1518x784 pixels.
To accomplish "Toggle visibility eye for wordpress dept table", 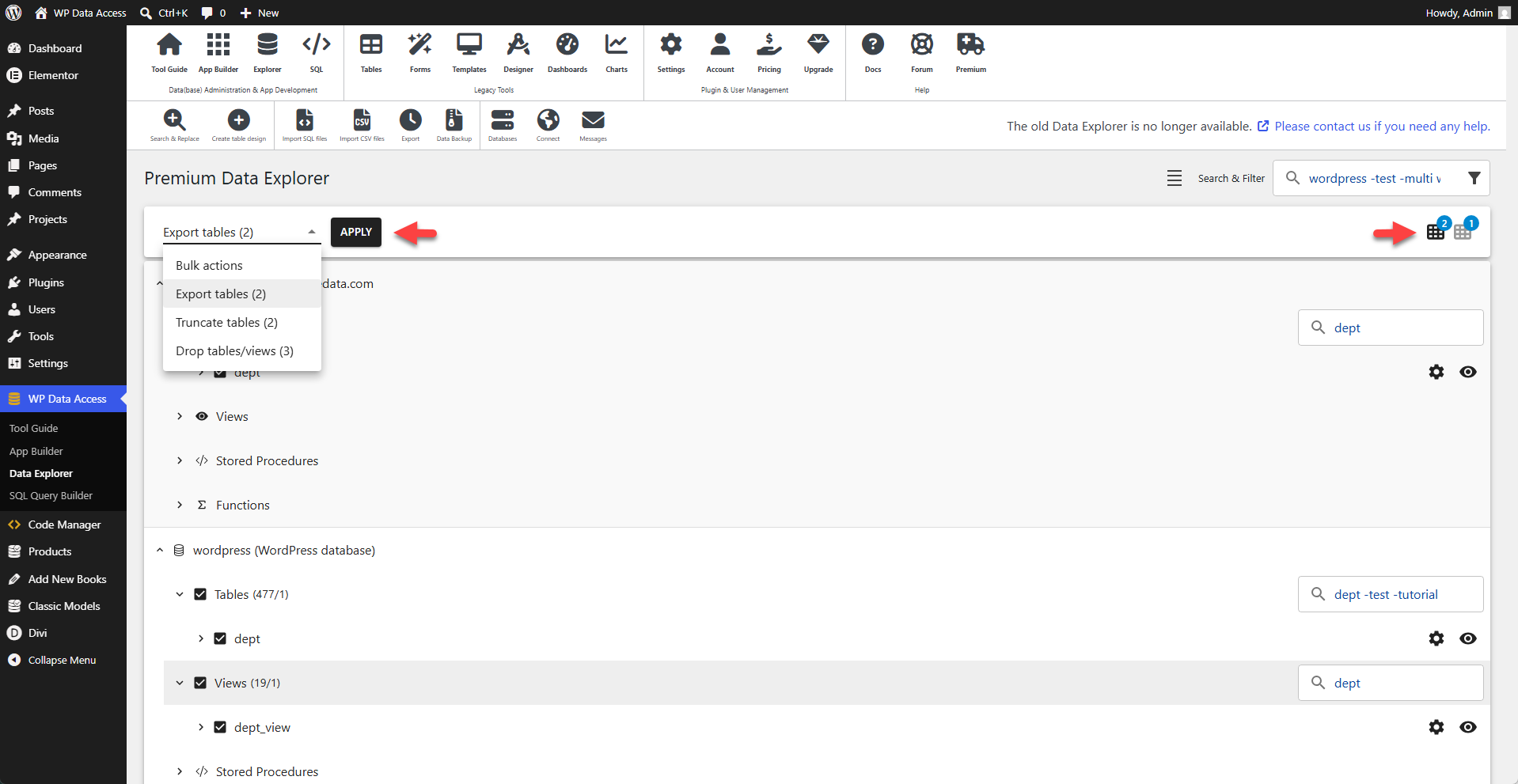I will pos(1468,638).
